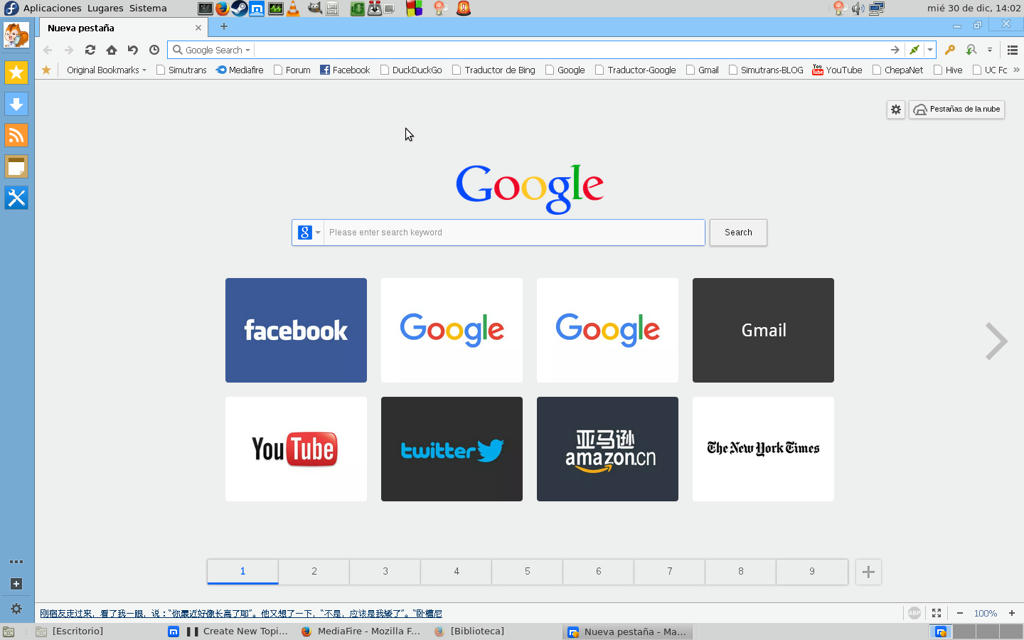Open the Favorites star in the sidebar

point(16,72)
